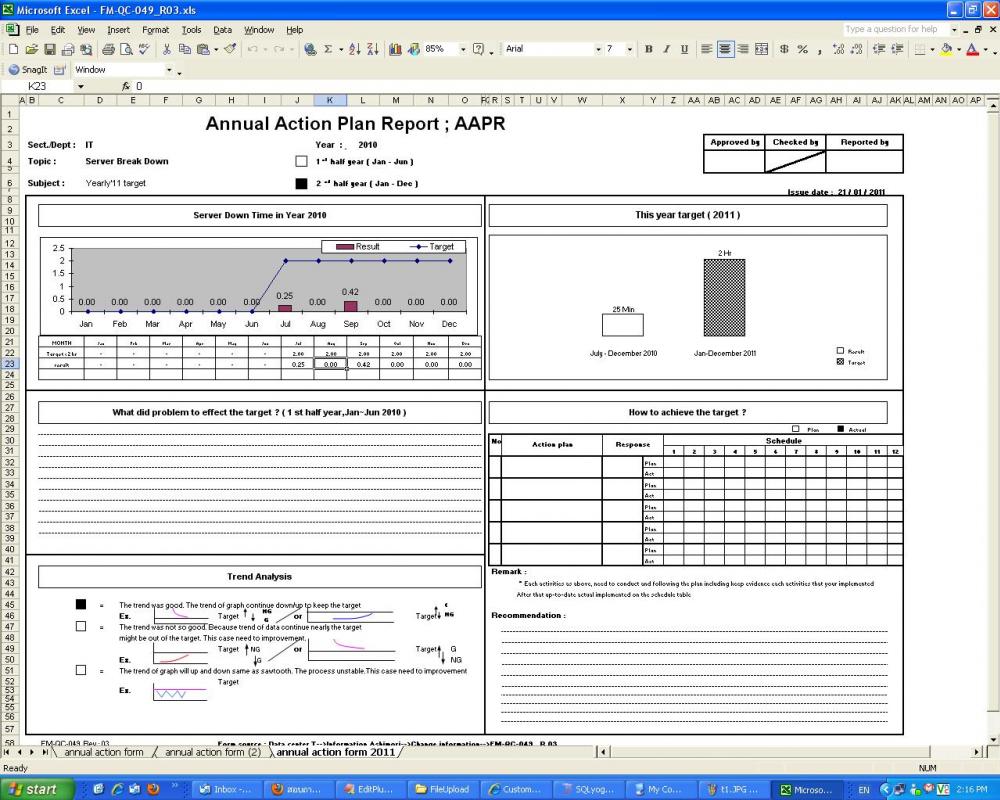Expand the SnagIt Window profile dropdown

[169, 70]
